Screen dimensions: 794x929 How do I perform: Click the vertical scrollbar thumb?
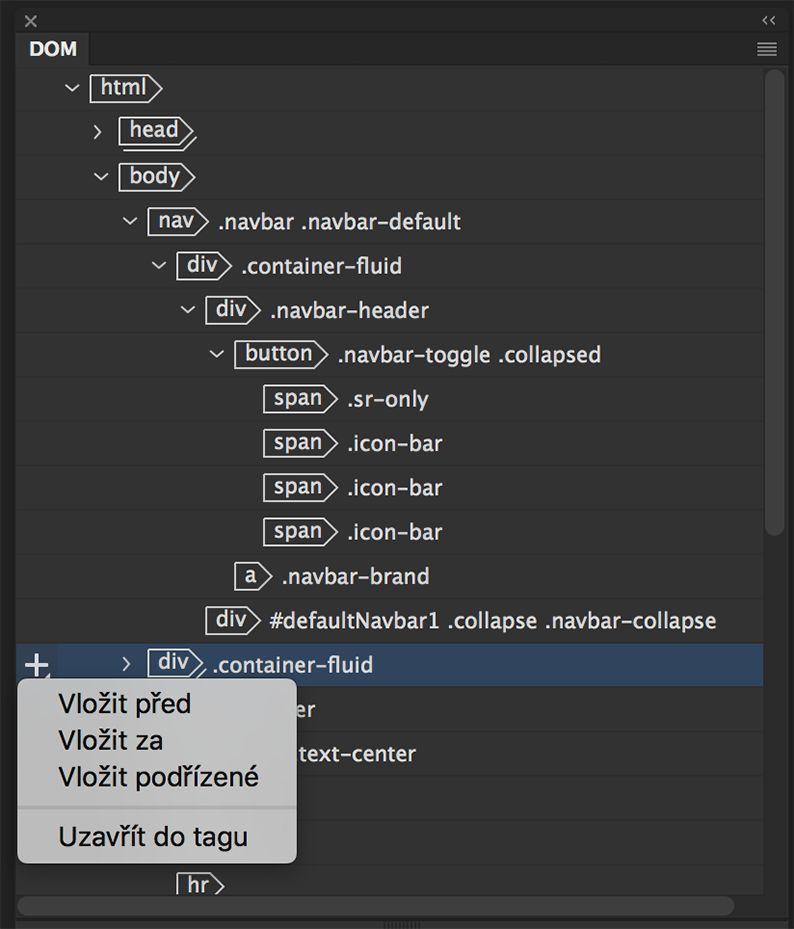click(x=773, y=300)
